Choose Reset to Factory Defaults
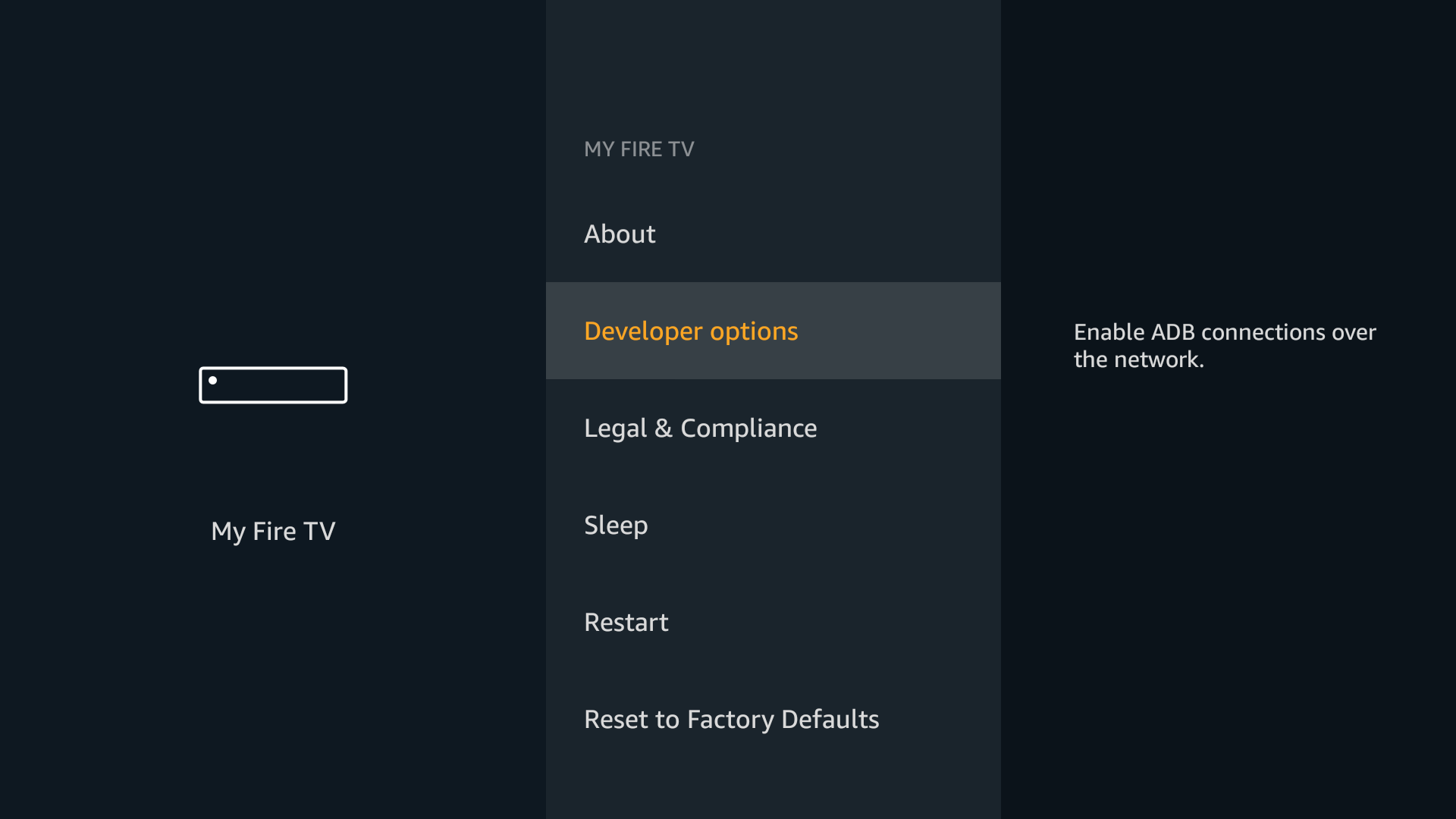Screen dimensions: 1456x819 coord(731,720)
